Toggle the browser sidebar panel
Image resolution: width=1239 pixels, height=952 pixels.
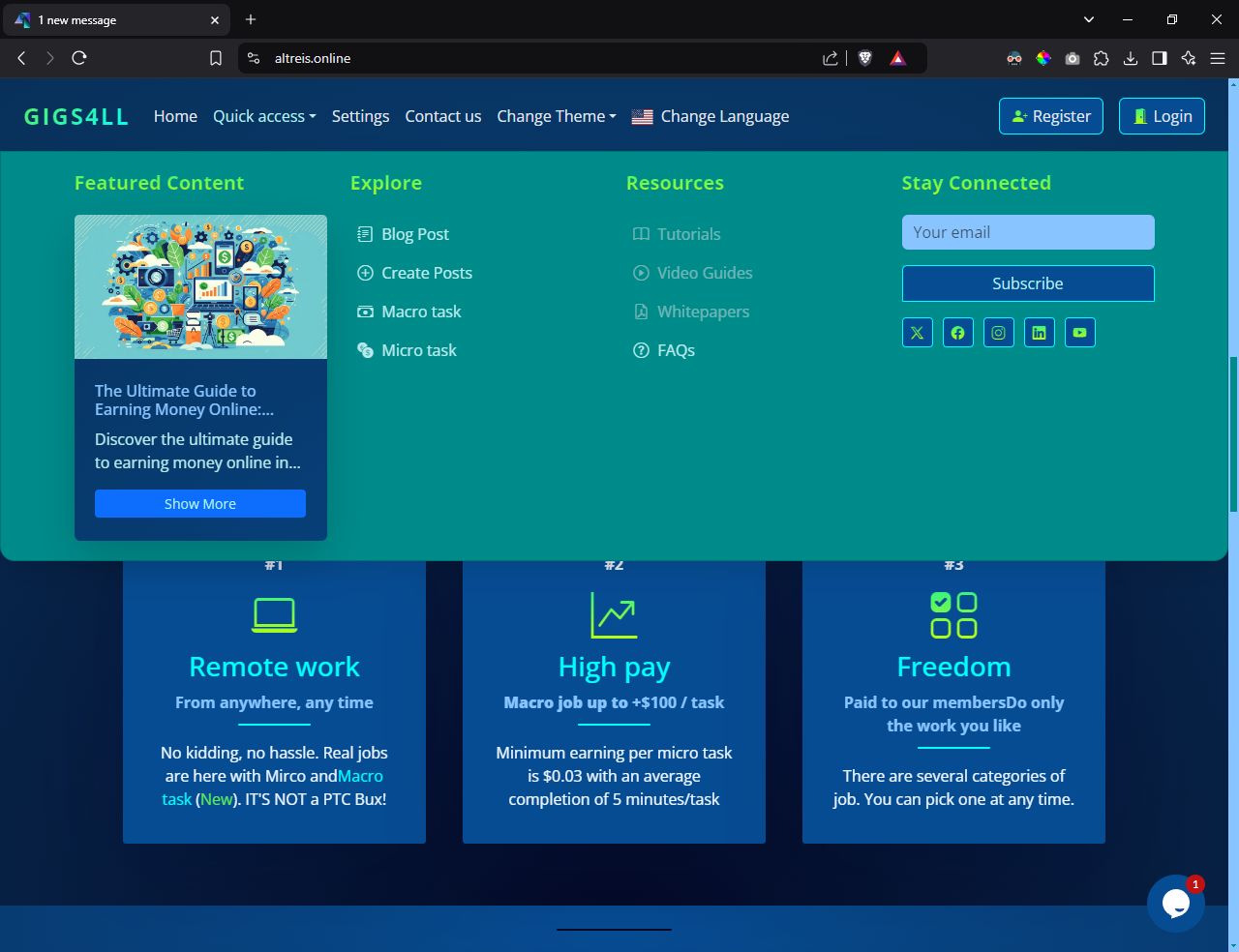pos(1159,58)
